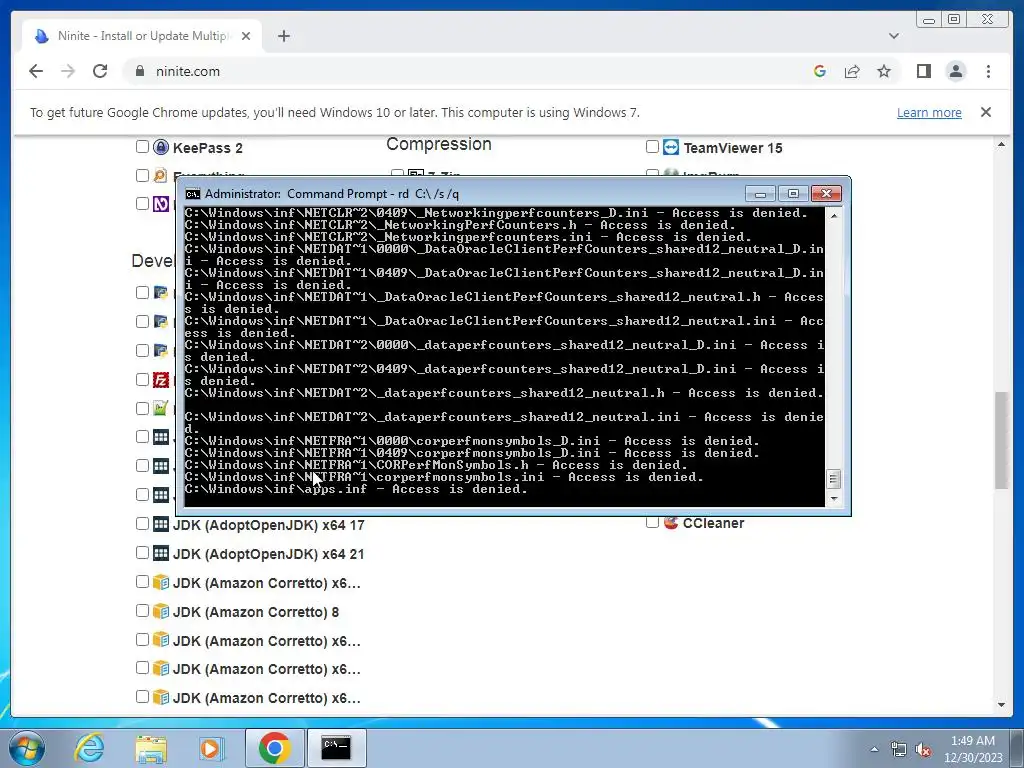Click the JDK (AdoptOpenJDK) x64 21 label
The width and height of the screenshot is (1024, 768).
pyautogui.click(x=268, y=554)
